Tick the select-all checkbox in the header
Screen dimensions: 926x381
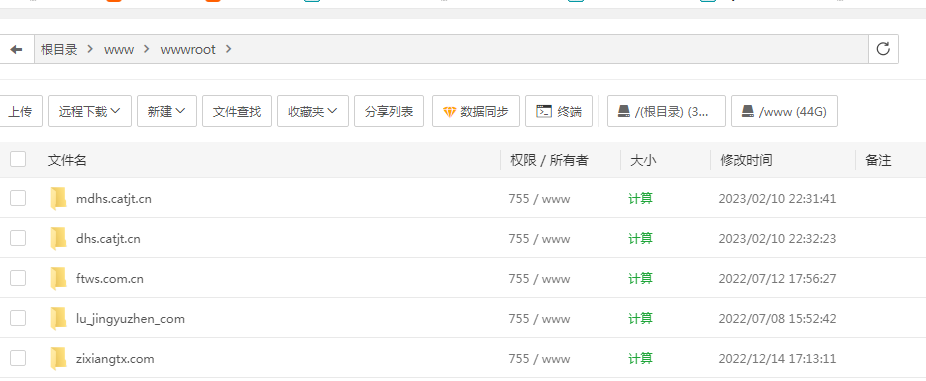[x=18, y=159]
